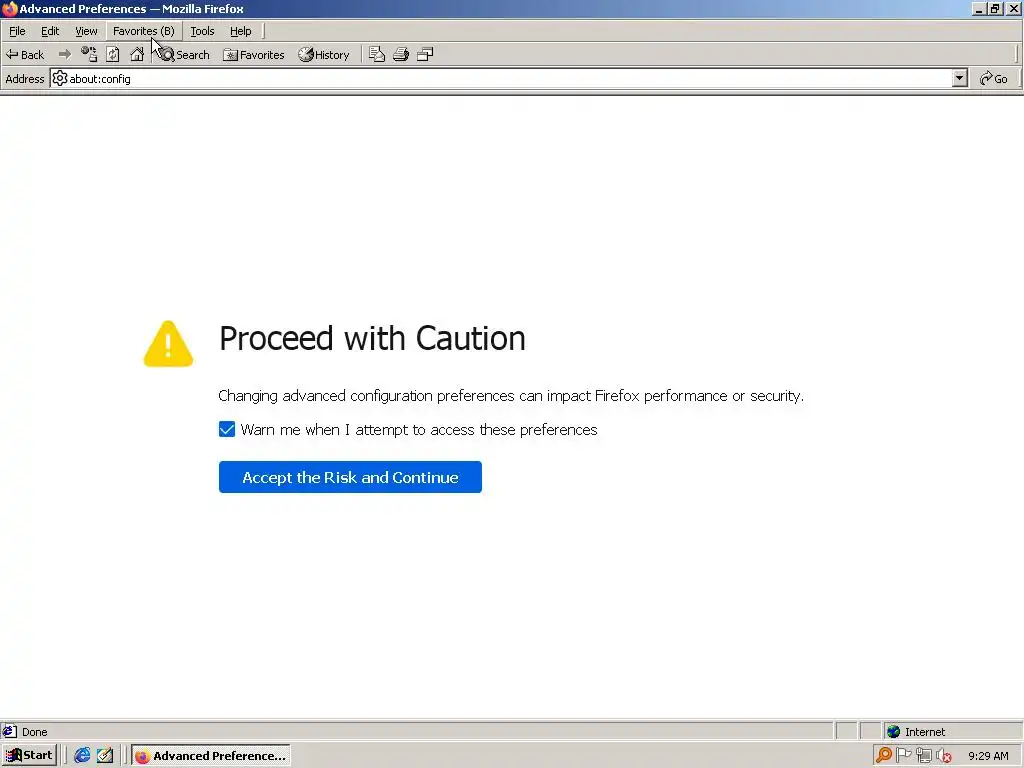The width and height of the screenshot is (1024, 768).
Task: Click the Go button
Action: (x=994, y=78)
